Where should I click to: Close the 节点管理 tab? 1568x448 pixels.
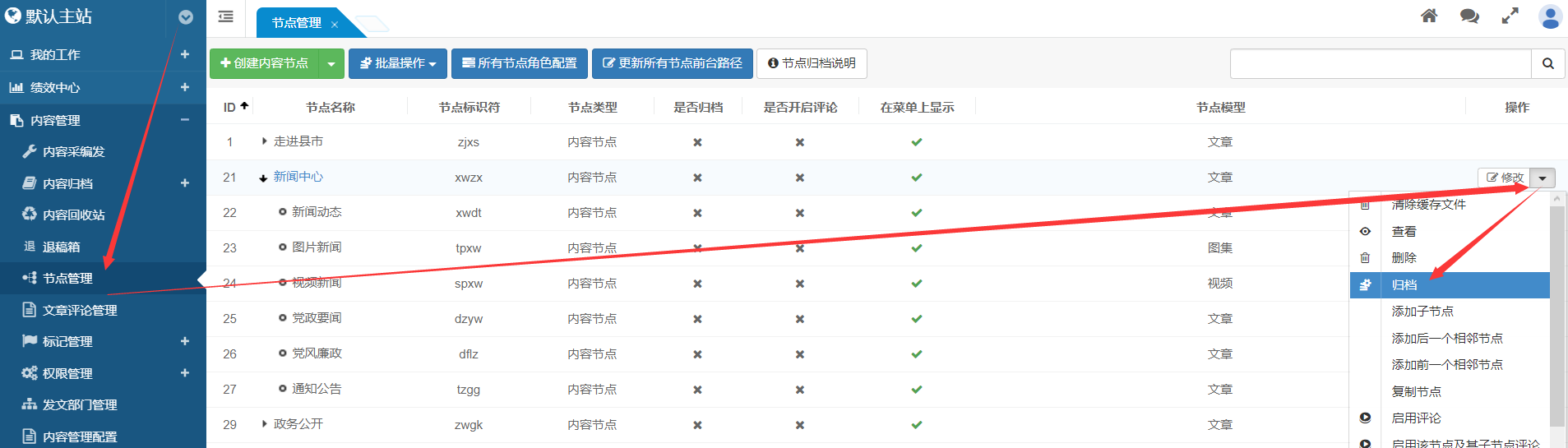click(335, 25)
